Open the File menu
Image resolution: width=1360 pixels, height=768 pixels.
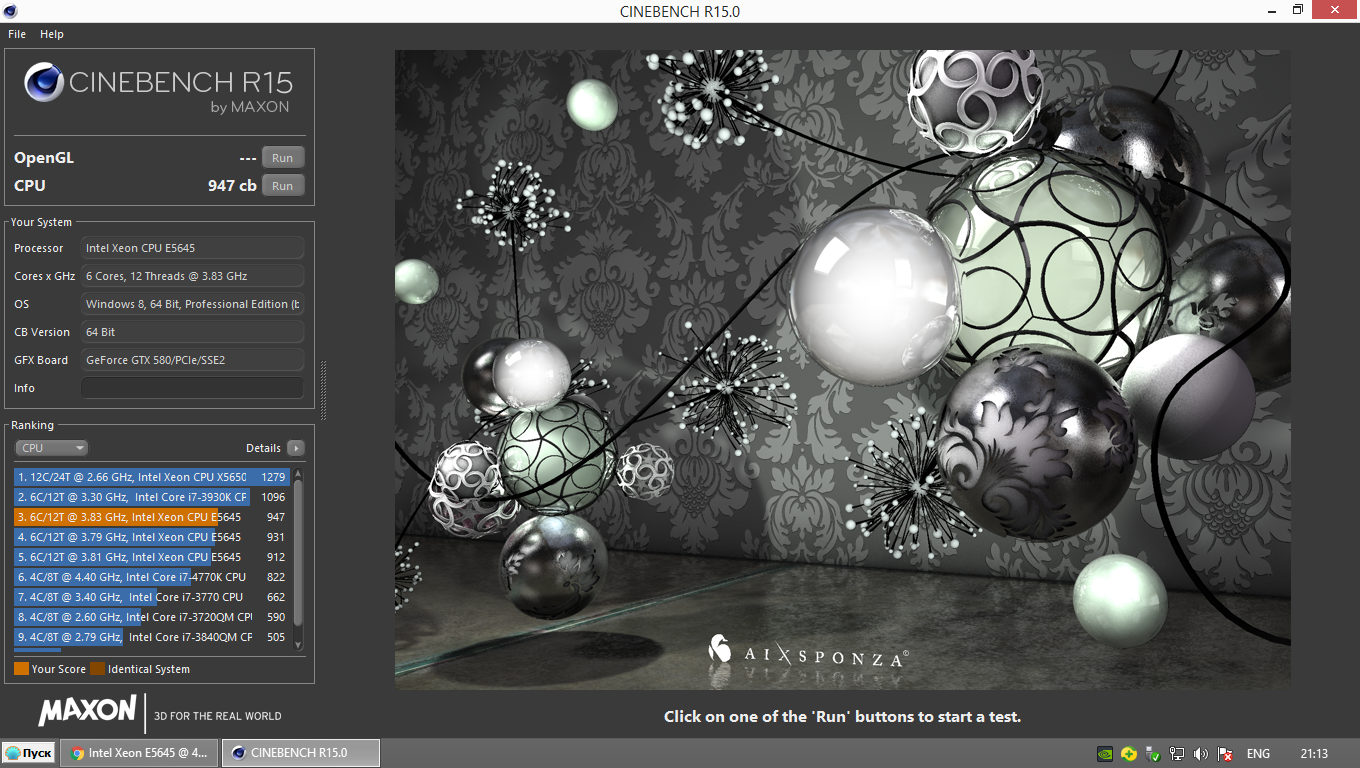(17, 34)
